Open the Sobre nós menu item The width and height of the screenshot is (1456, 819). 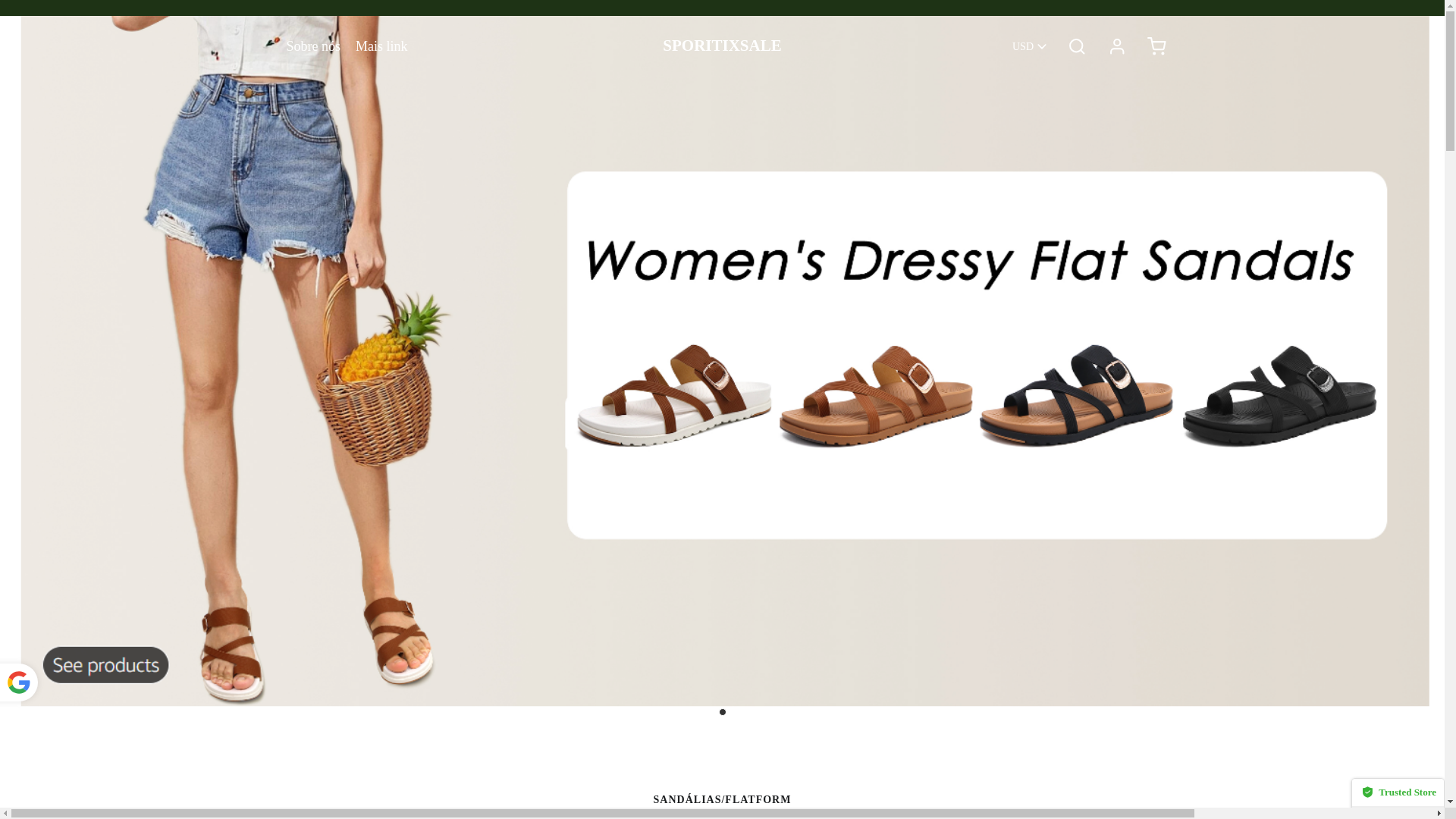[312, 47]
